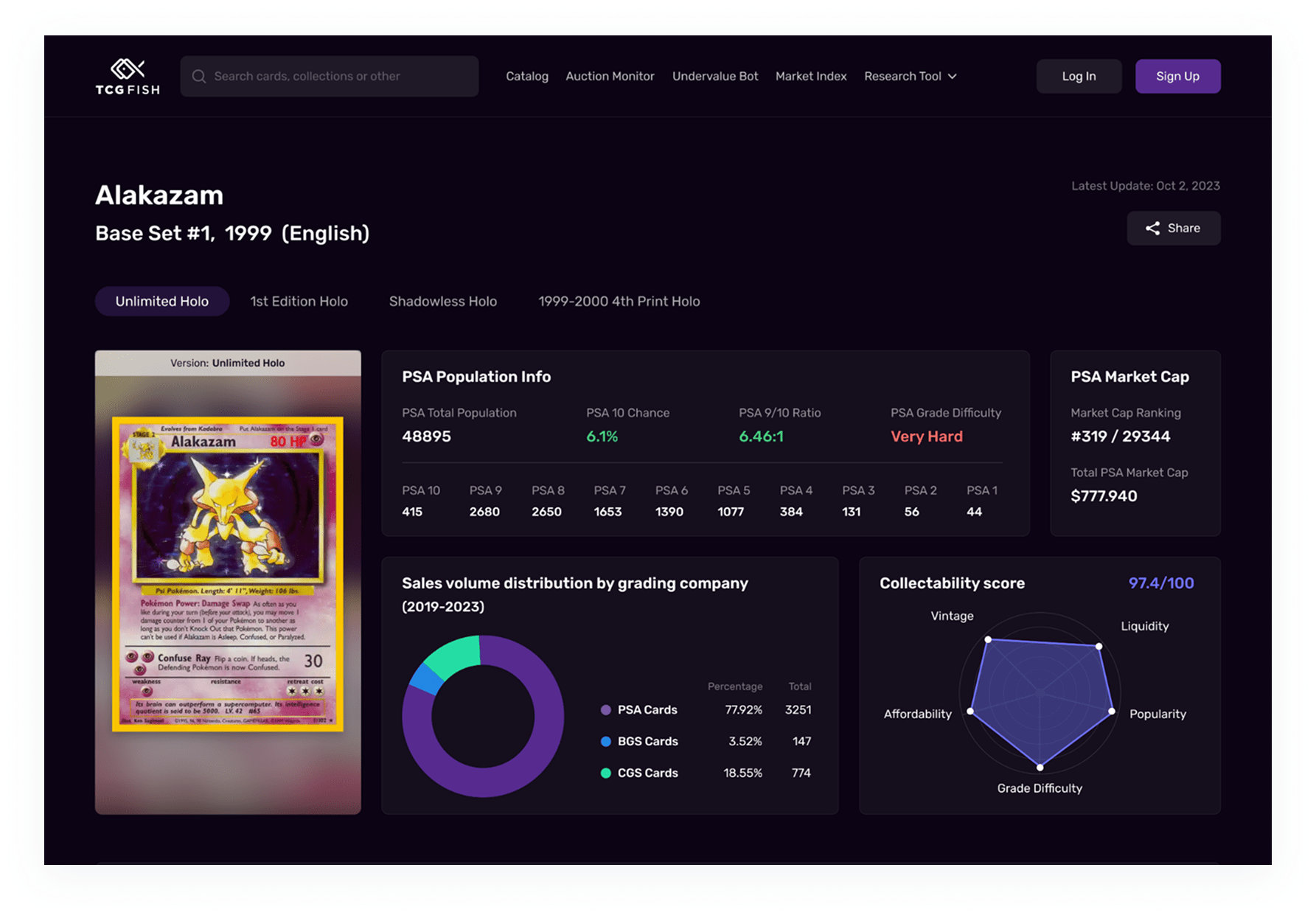Click Market Cap Ranking #319 / 29344

pos(1120,437)
